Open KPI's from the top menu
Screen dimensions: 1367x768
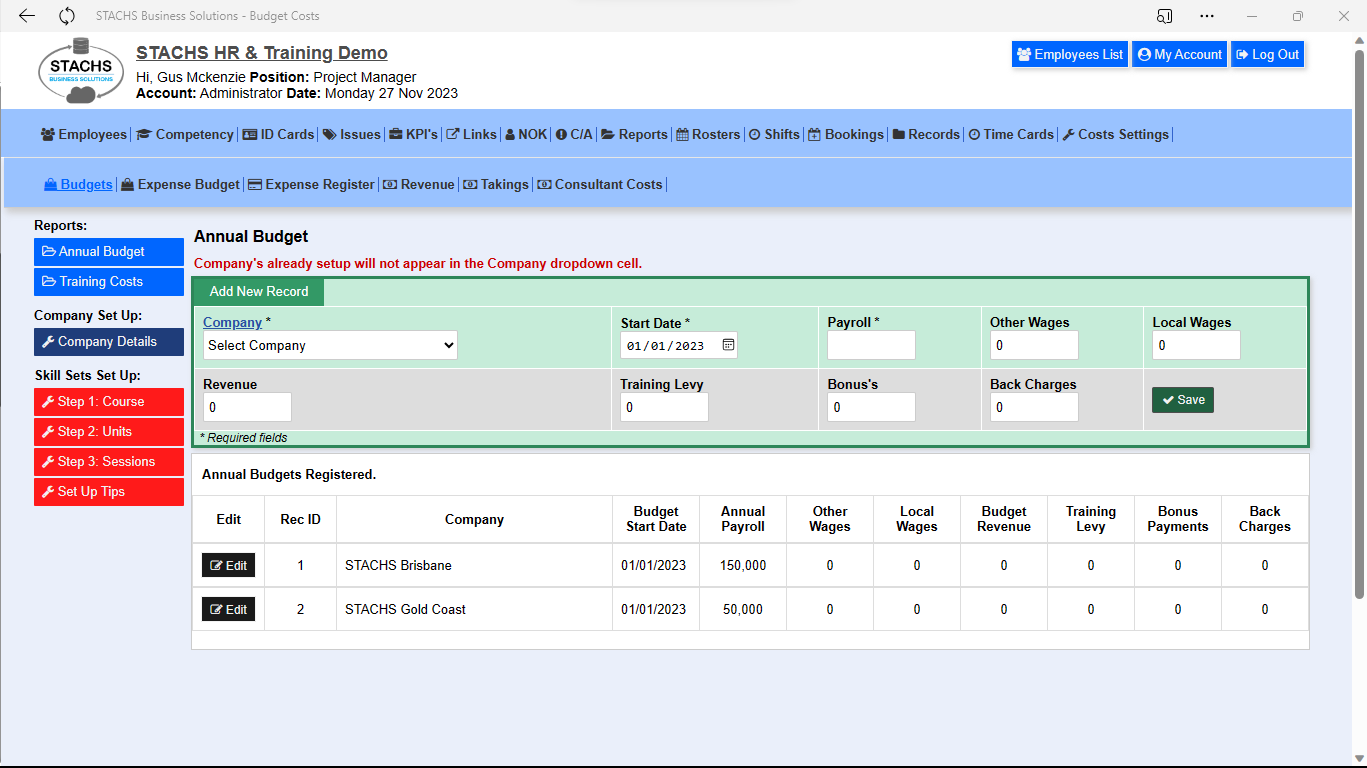click(414, 134)
